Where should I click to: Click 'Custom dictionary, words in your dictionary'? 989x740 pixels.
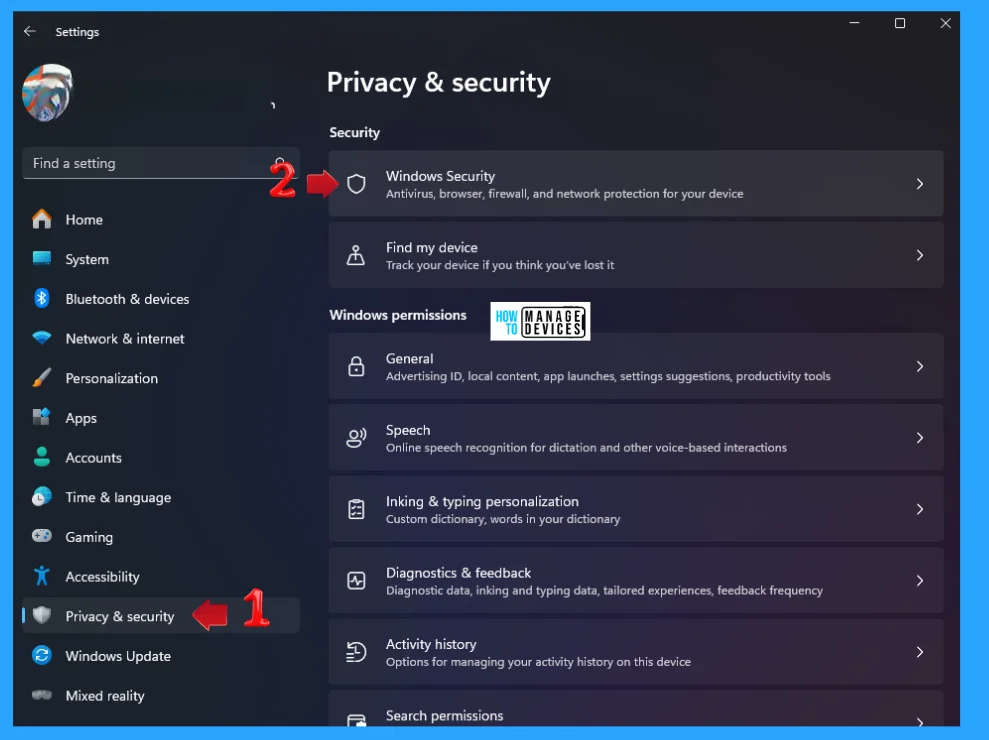[503, 519]
